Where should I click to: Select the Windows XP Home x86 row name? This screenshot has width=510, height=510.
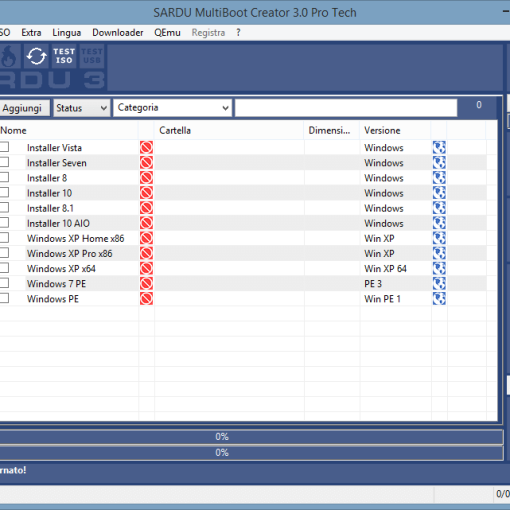coord(76,238)
